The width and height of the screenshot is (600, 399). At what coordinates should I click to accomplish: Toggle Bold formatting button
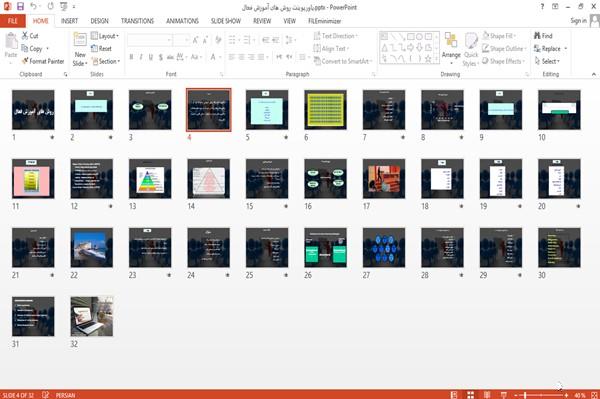131,57
